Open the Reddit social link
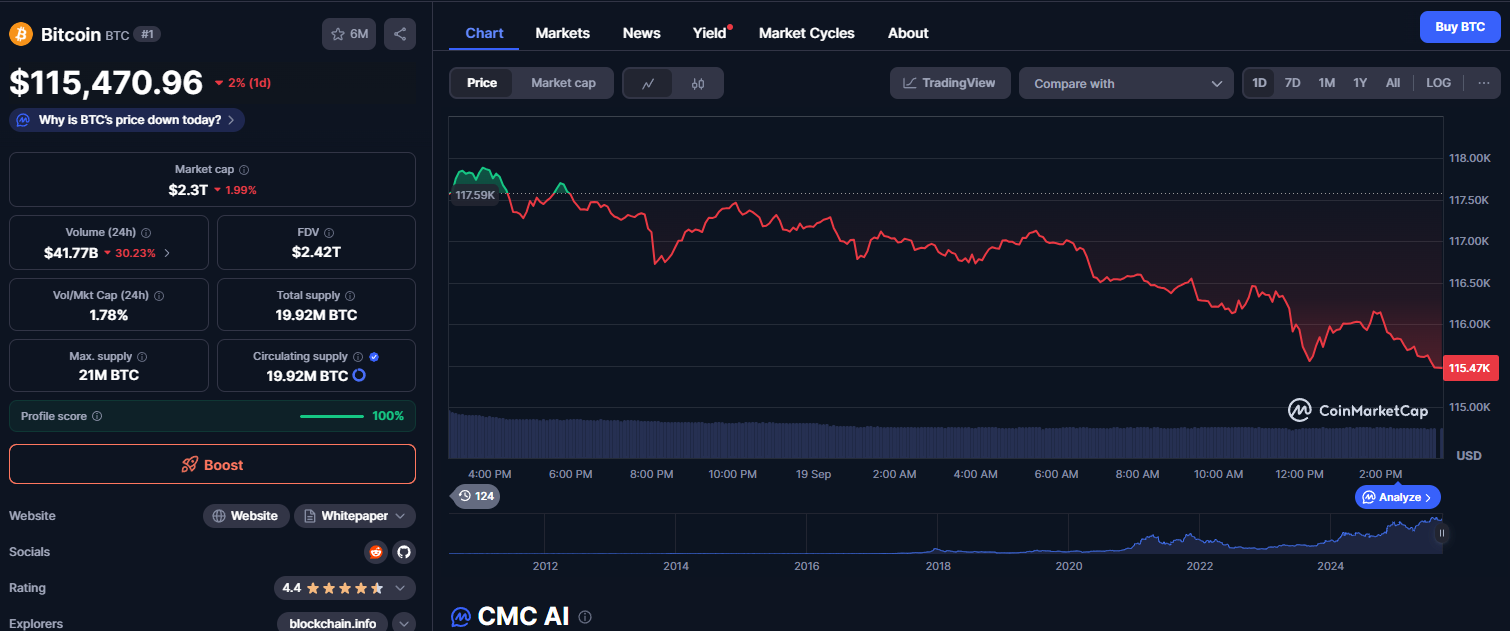 [x=376, y=552]
